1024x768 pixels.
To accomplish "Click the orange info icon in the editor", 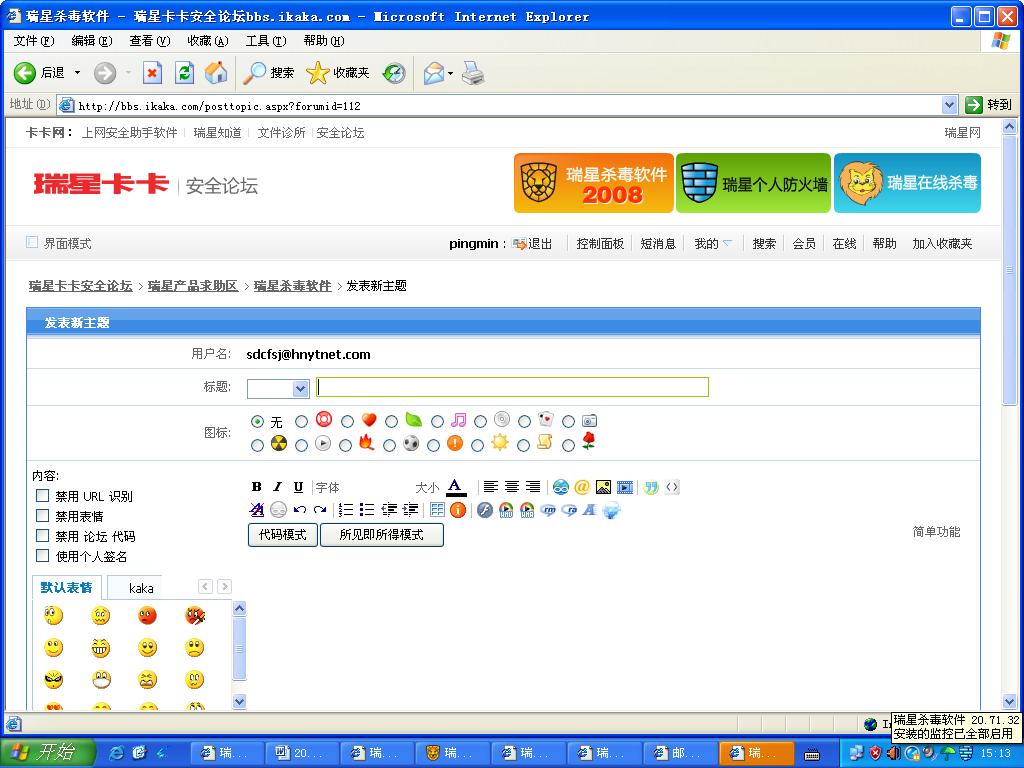I will coord(458,509).
